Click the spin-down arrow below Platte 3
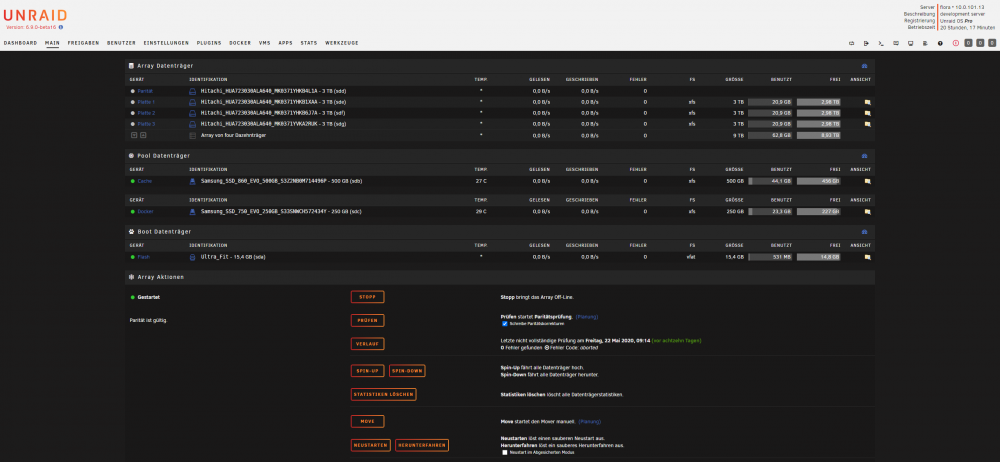Viewport: 1000px width, 462px height. (134, 135)
